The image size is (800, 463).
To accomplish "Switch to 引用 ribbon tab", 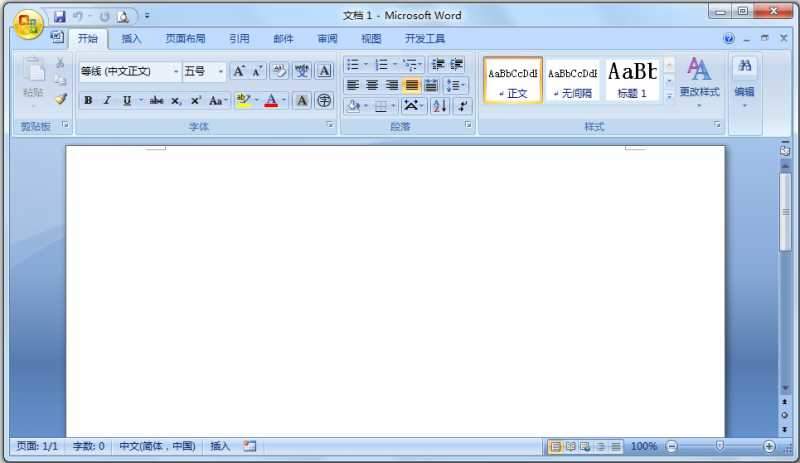I will click(239, 39).
